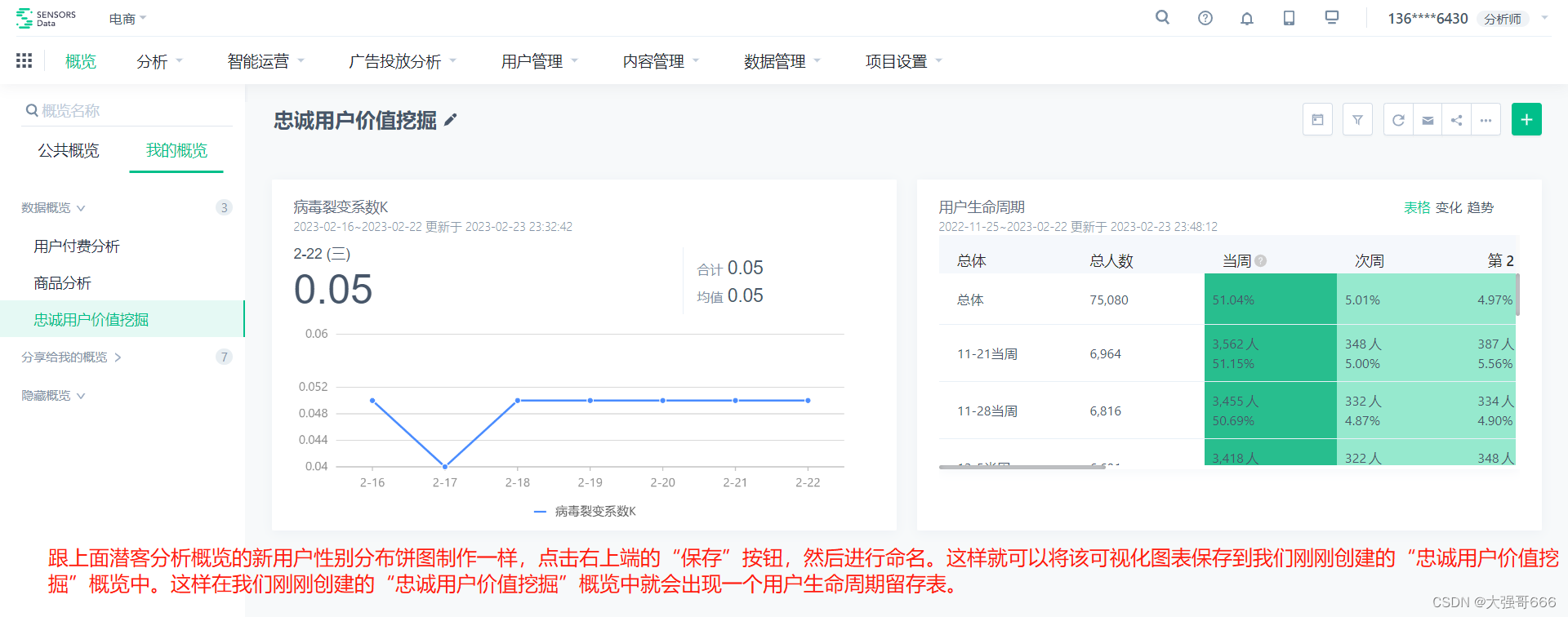This screenshot has height=617, width=1568.
Task: Click the 用户生命周期 chart title
Action: [x=982, y=207]
